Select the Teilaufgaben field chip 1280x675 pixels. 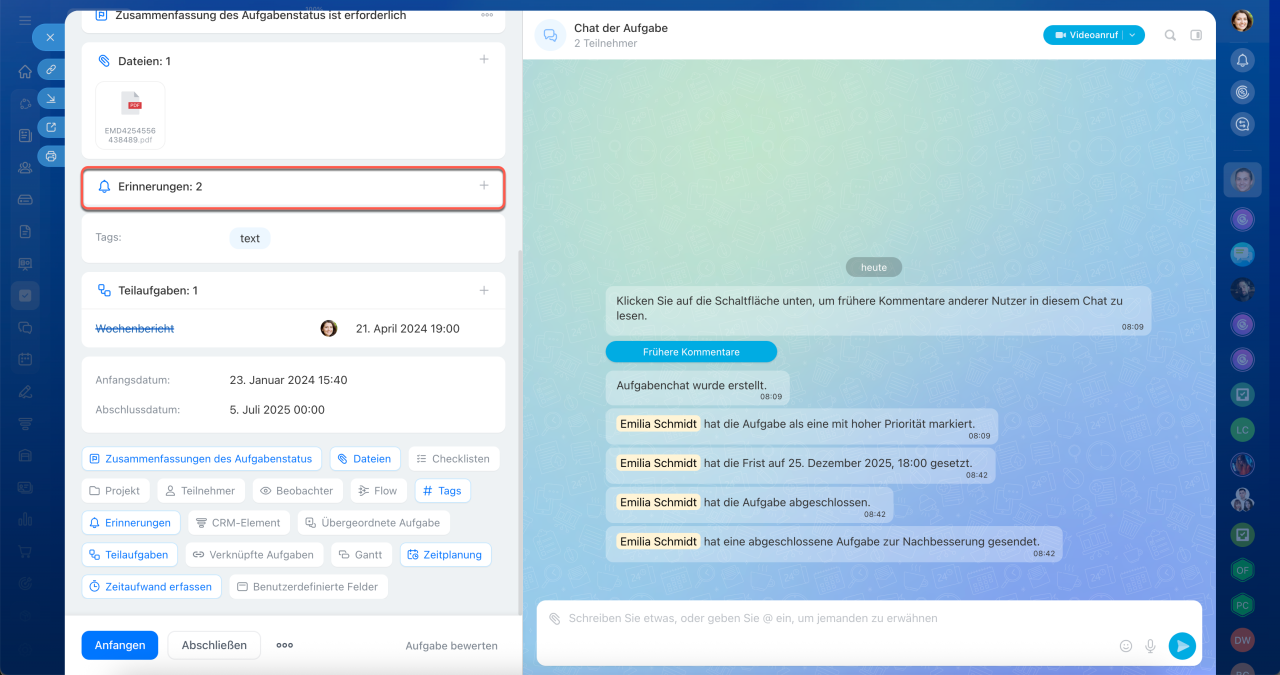[130, 555]
